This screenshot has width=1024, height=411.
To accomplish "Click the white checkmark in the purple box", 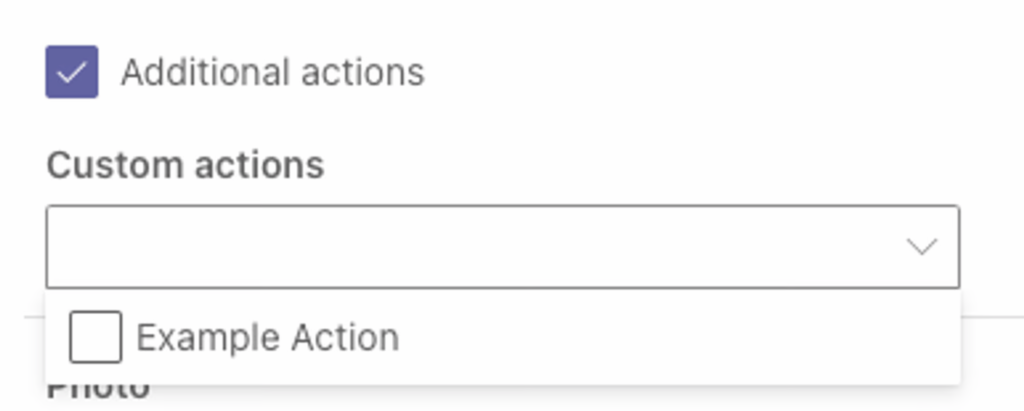I will [x=72, y=72].
